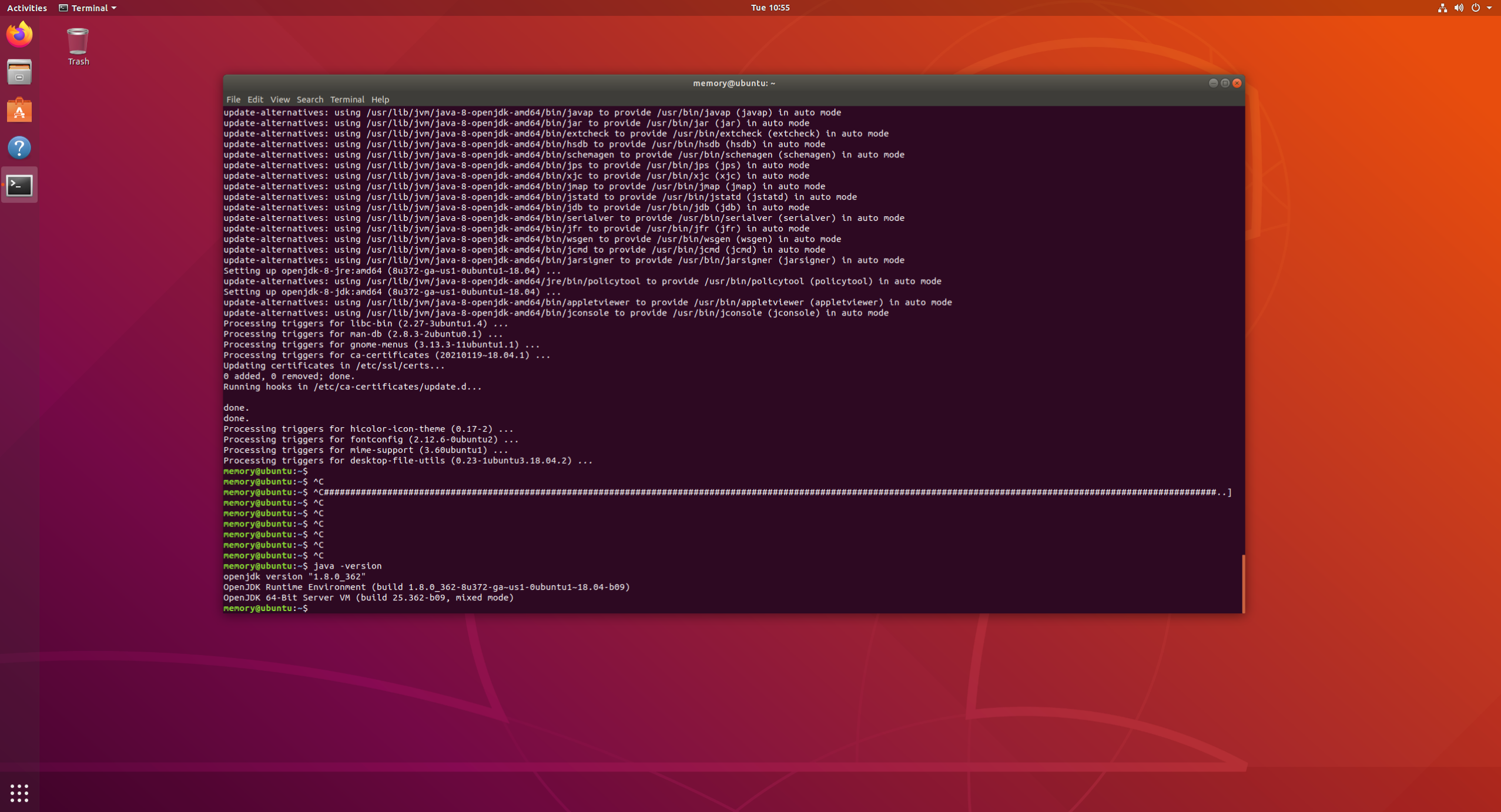Open Firefox from the dock
The height and width of the screenshot is (812, 1501).
click(19, 34)
